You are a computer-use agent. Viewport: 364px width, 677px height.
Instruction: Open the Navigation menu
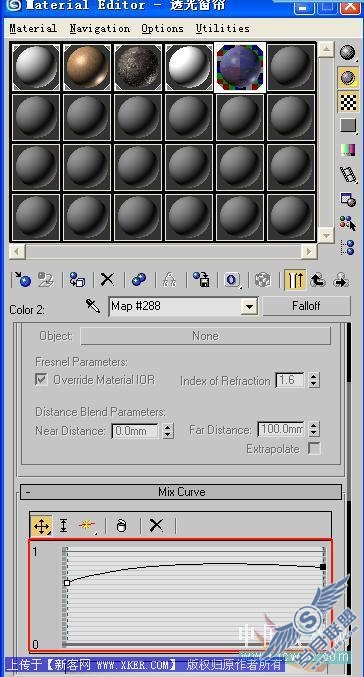tap(99, 28)
